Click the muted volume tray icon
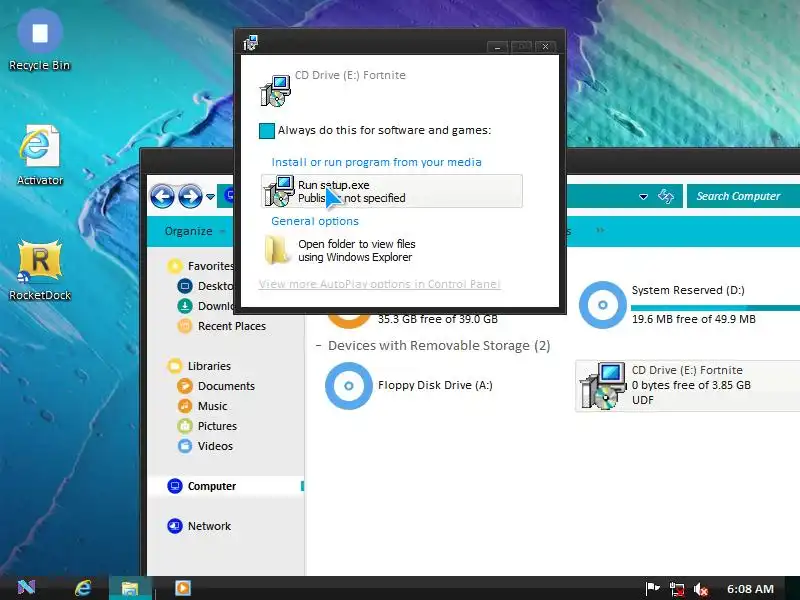 [x=701, y=589]
